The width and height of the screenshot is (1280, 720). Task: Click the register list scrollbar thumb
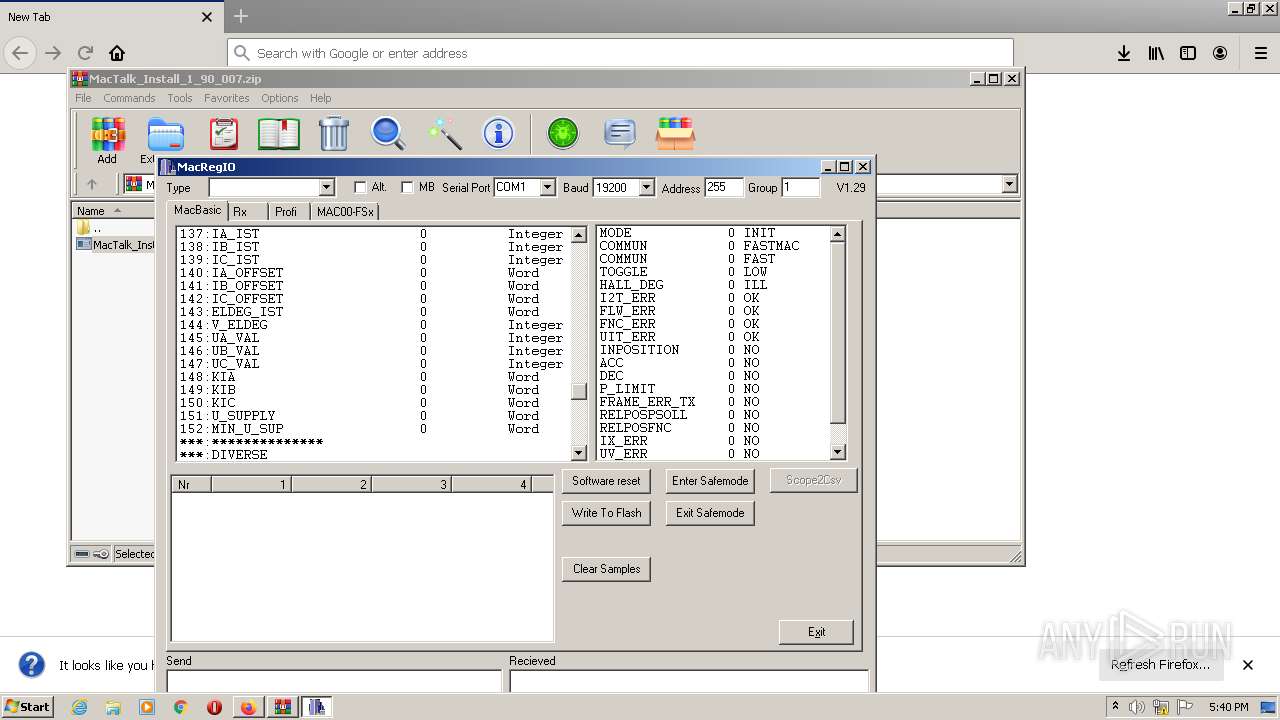[x=579, y=391]
